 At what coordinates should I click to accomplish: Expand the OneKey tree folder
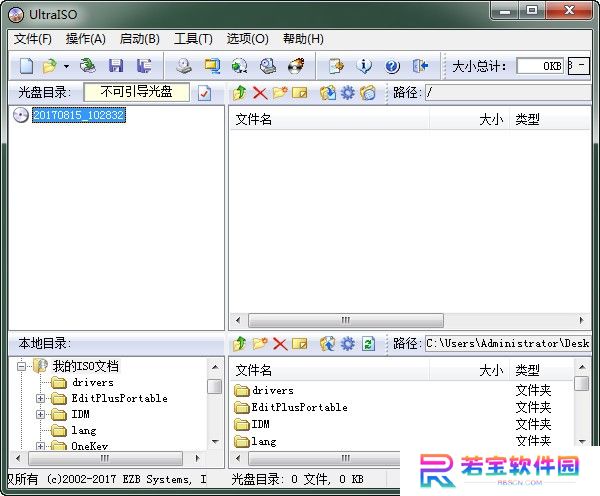click(40, 446)
